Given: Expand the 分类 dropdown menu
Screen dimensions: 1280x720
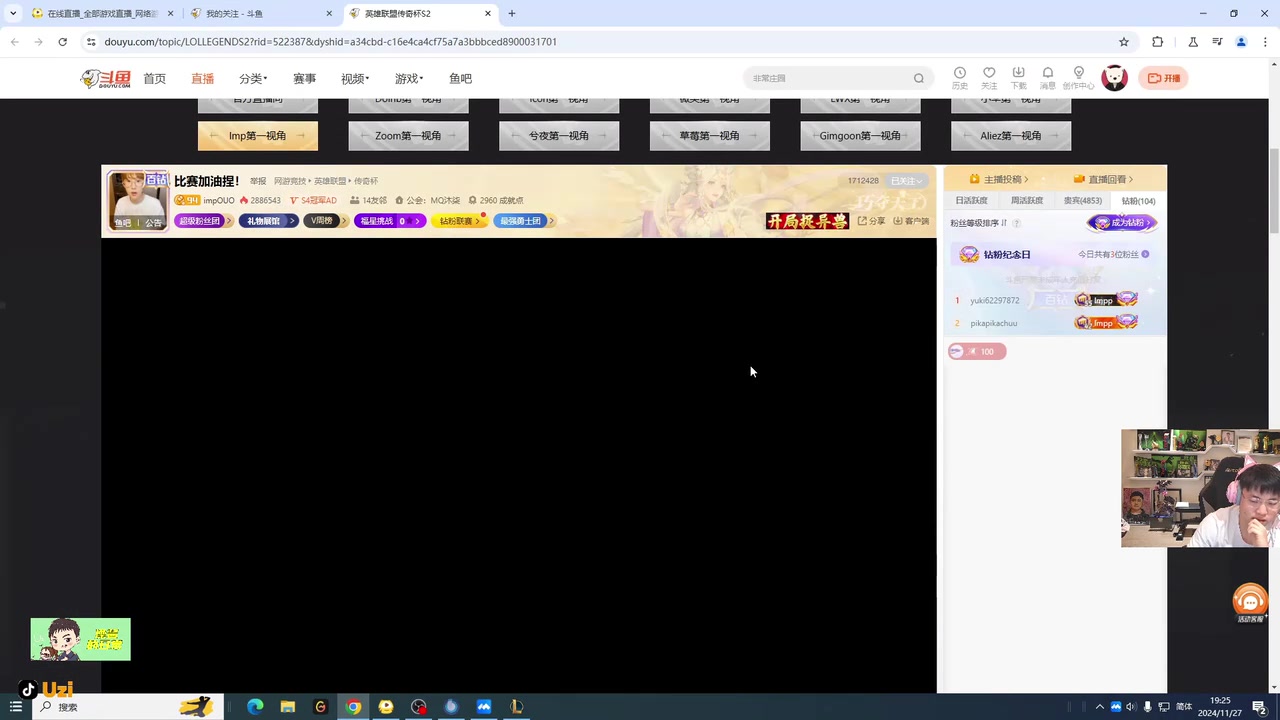Looking at the screenshot, I should point(252,79).
